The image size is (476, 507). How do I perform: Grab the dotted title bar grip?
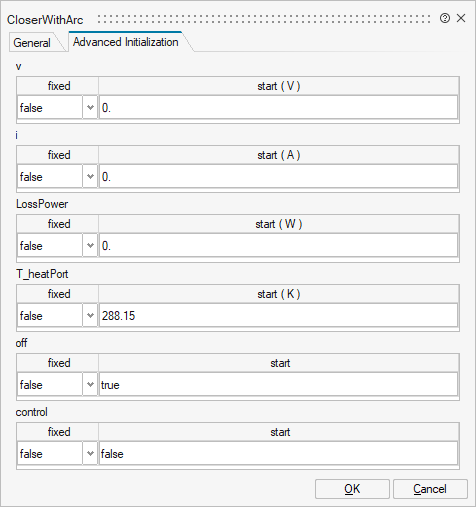point(264,19)
